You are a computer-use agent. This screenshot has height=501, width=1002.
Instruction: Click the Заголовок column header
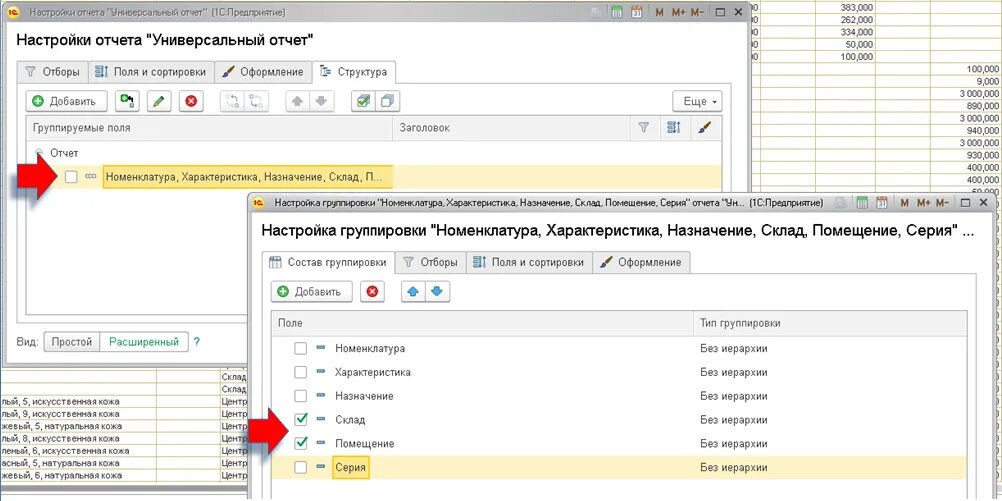(511, 128)
